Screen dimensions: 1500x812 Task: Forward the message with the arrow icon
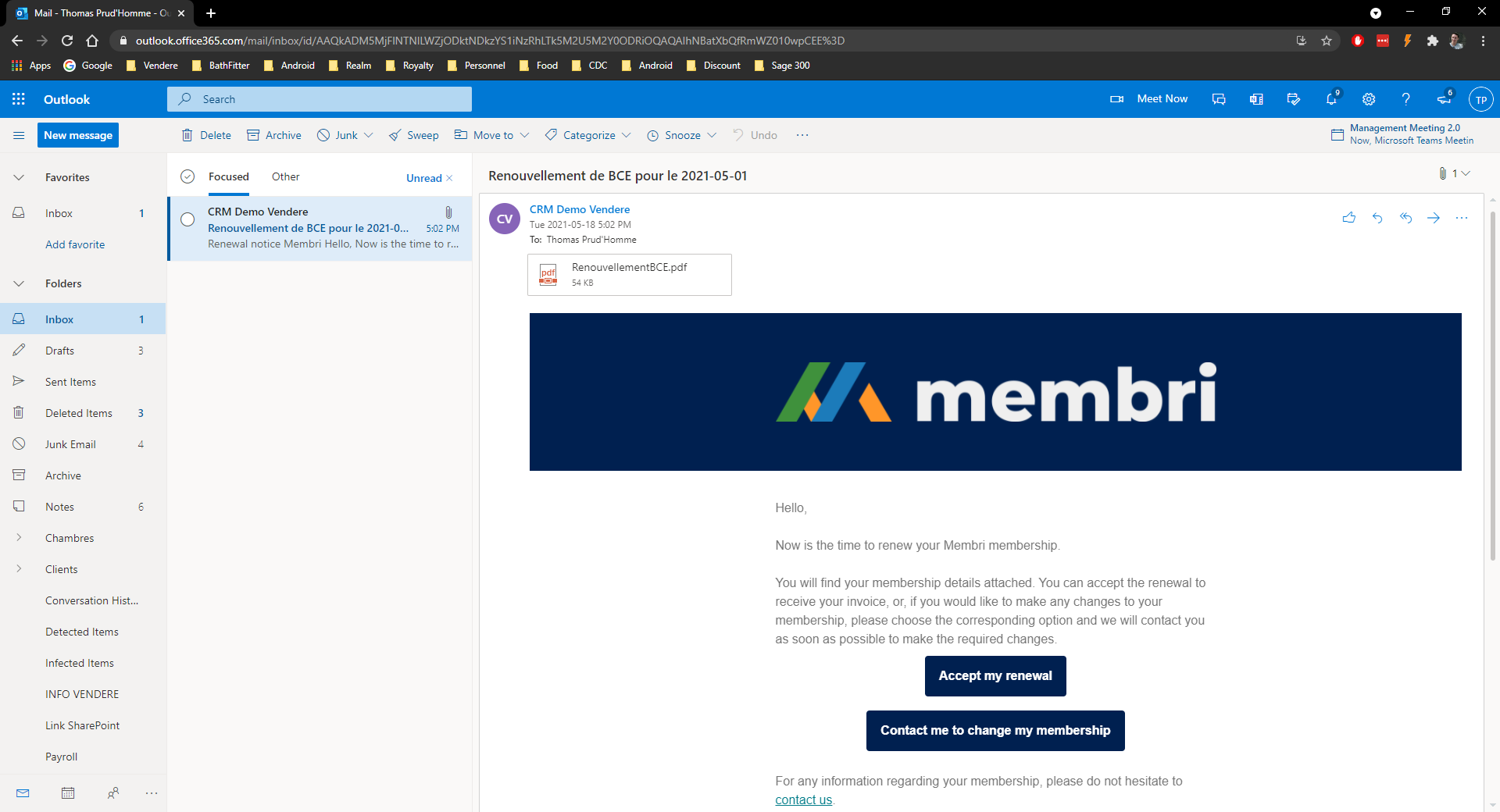tap(1434, 218)
